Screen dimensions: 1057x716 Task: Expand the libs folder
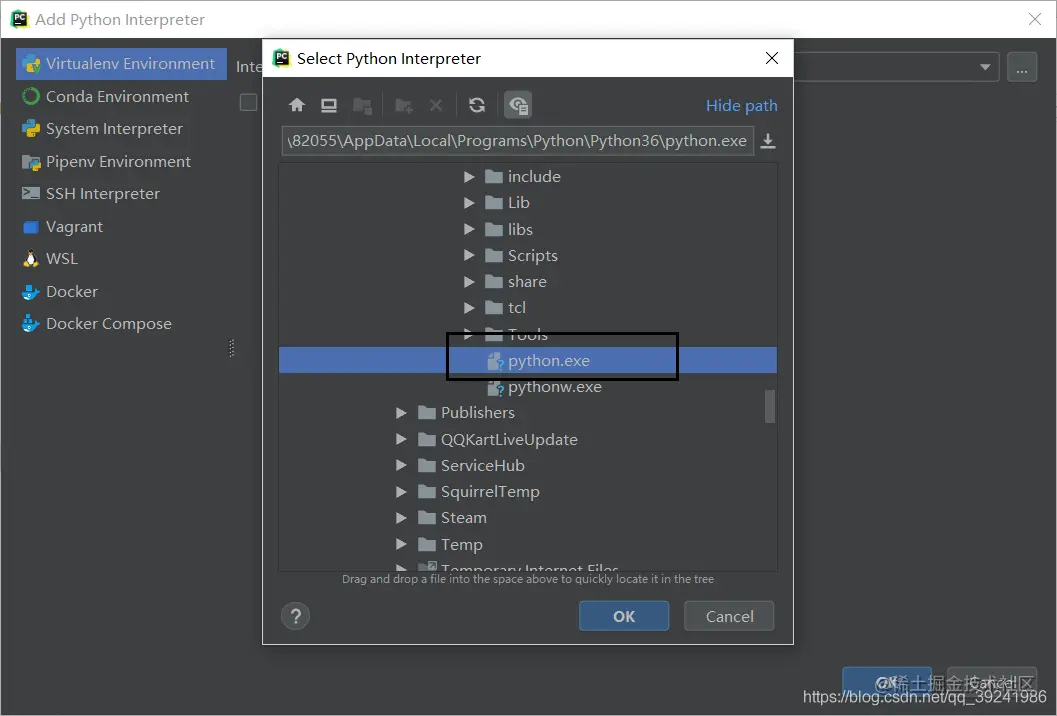[469, 229]
